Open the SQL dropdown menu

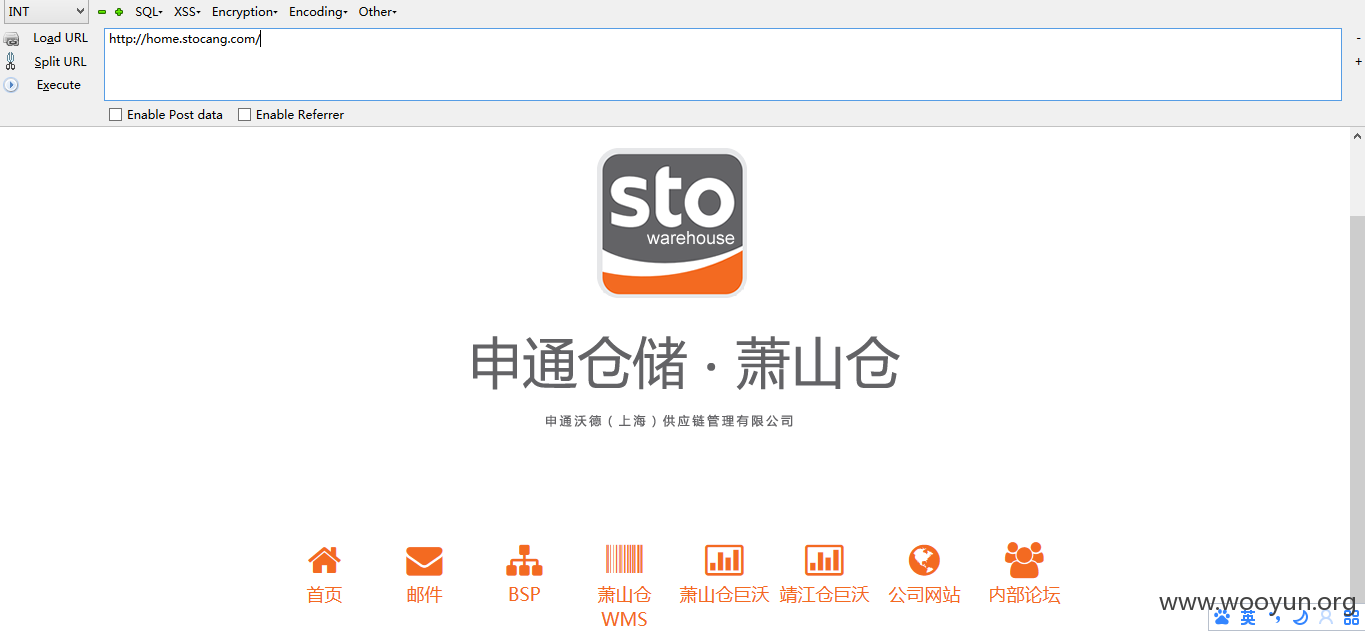click(x=148, y=12)
